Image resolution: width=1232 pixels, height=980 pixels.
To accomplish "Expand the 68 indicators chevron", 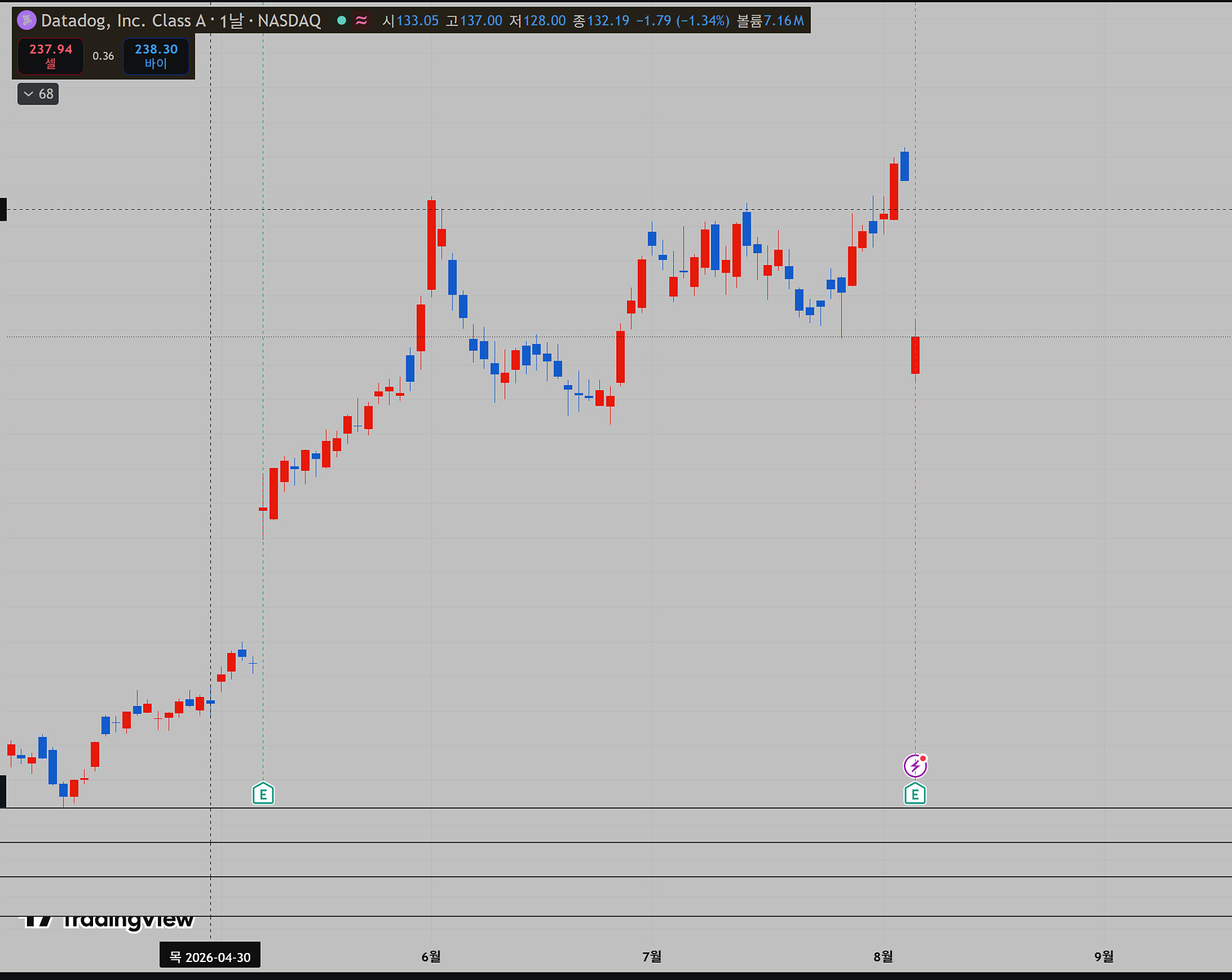I will (38, 94).
